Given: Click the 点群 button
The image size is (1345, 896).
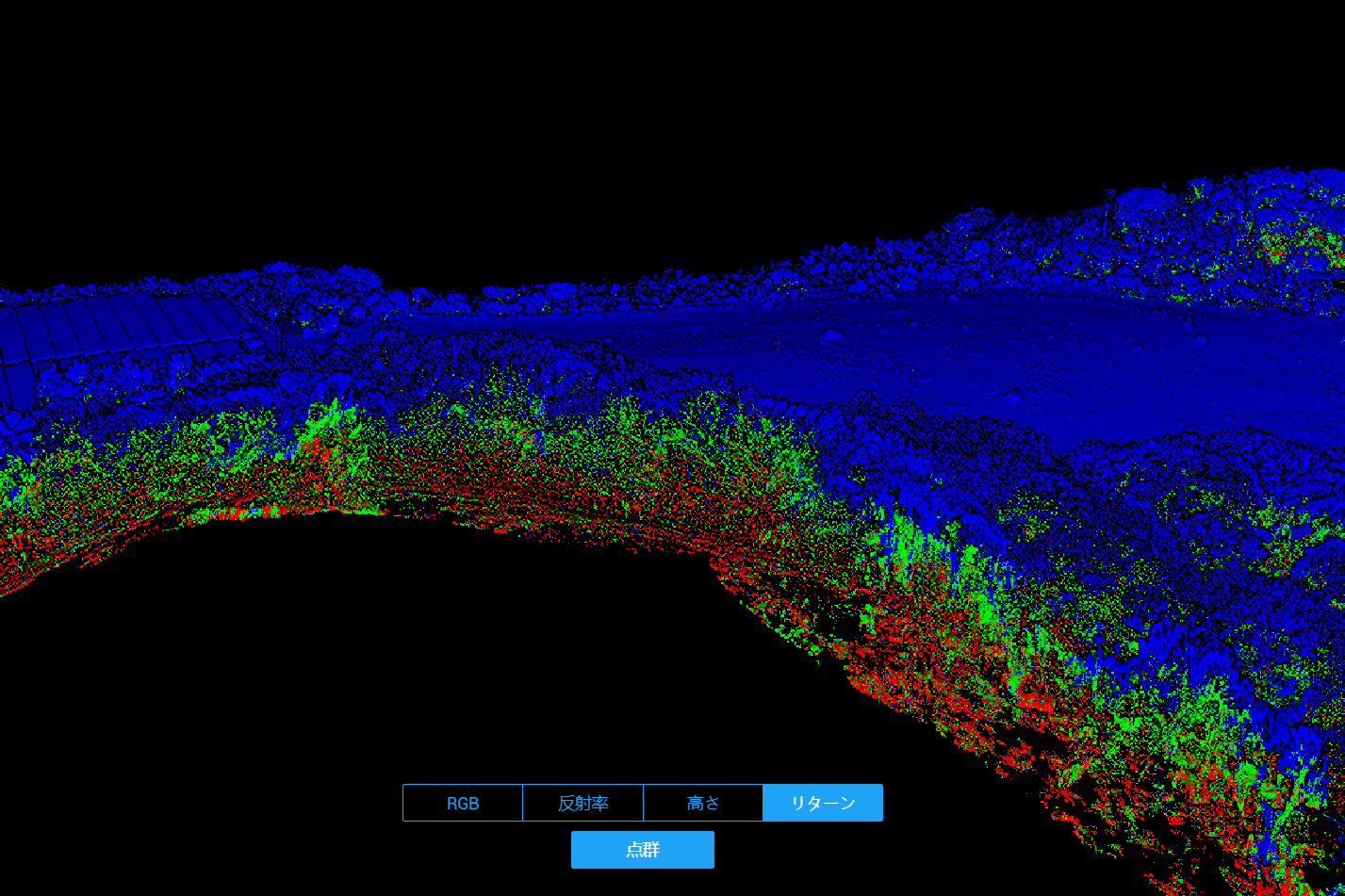Looking at the screenshot, I should (643, 850).
